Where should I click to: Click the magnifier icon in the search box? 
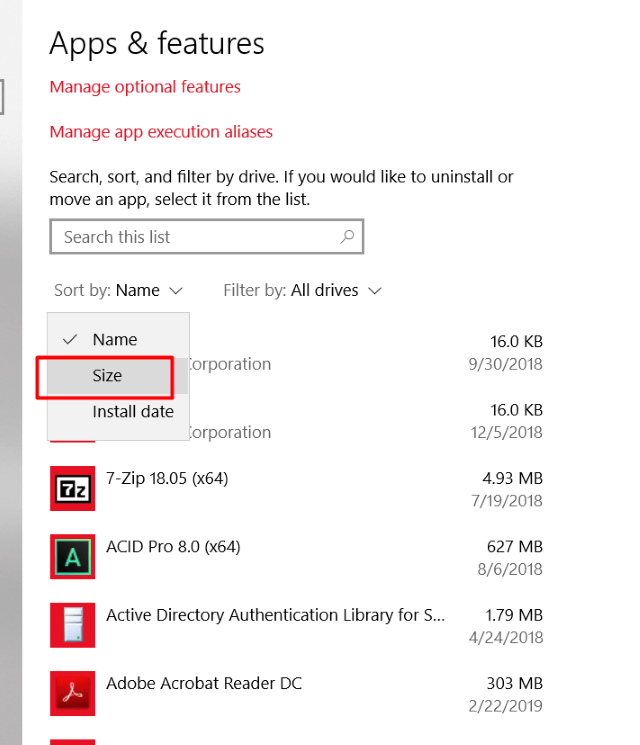347,236
